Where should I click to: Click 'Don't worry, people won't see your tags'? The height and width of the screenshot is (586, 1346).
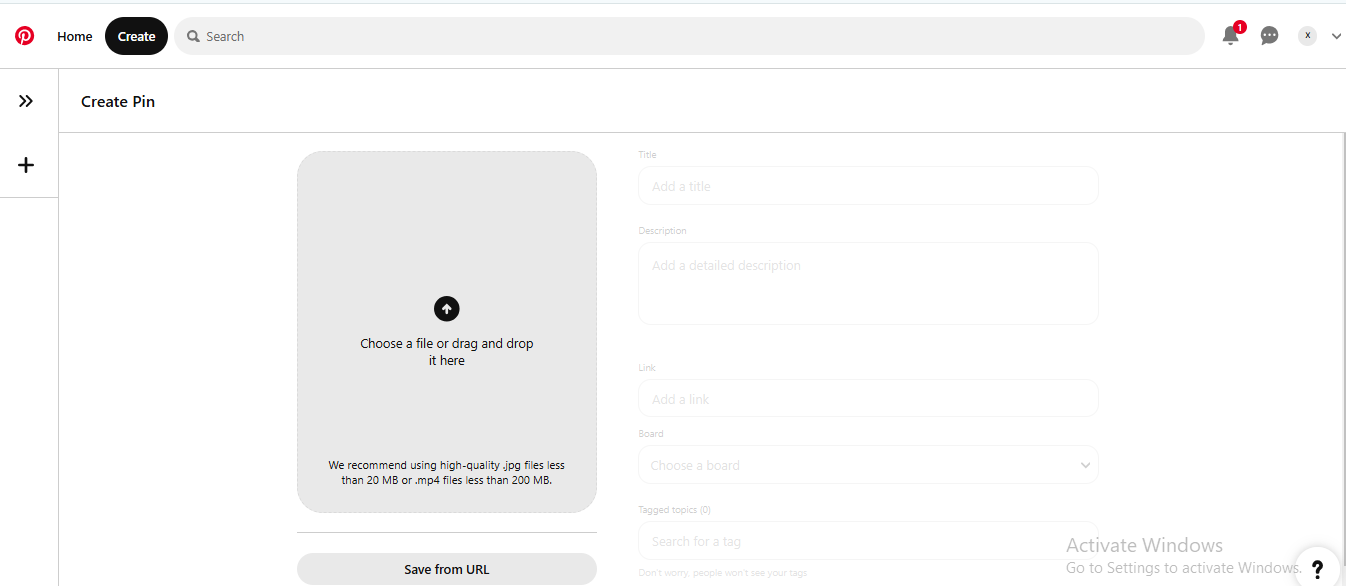[722, 573]
